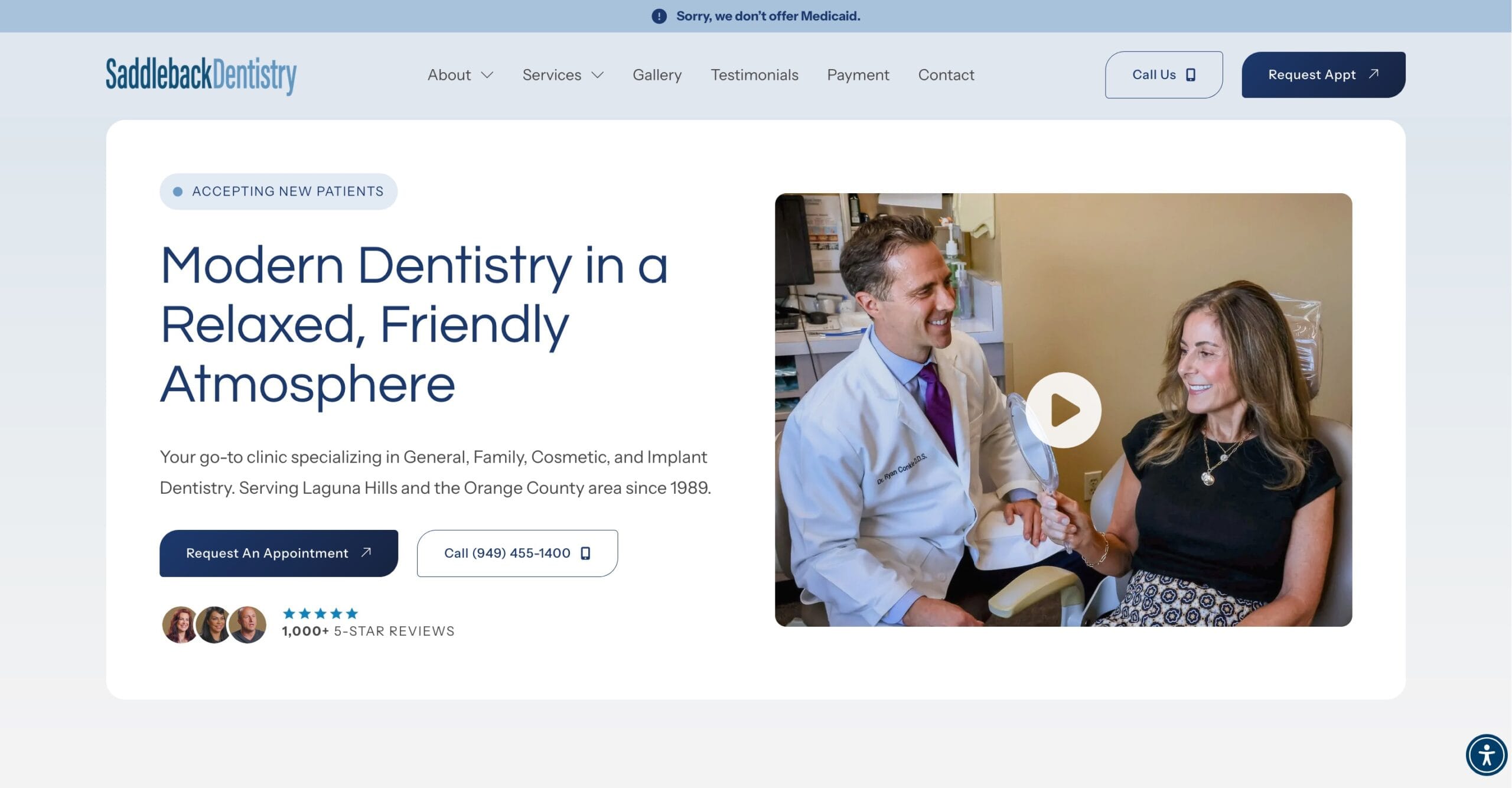Click 'Sorry, we don't offer Medicaid.' text

click(x=768, y=16)
